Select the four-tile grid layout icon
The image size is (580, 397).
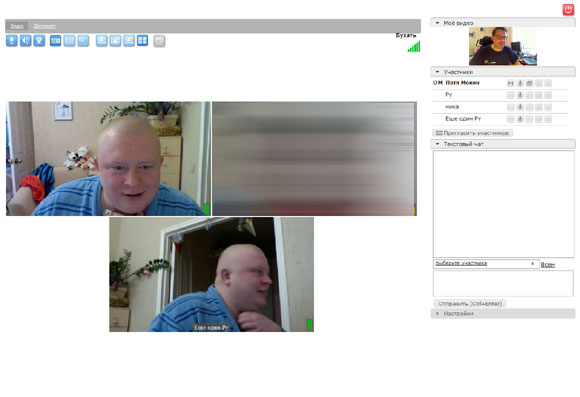click(142, 41)
